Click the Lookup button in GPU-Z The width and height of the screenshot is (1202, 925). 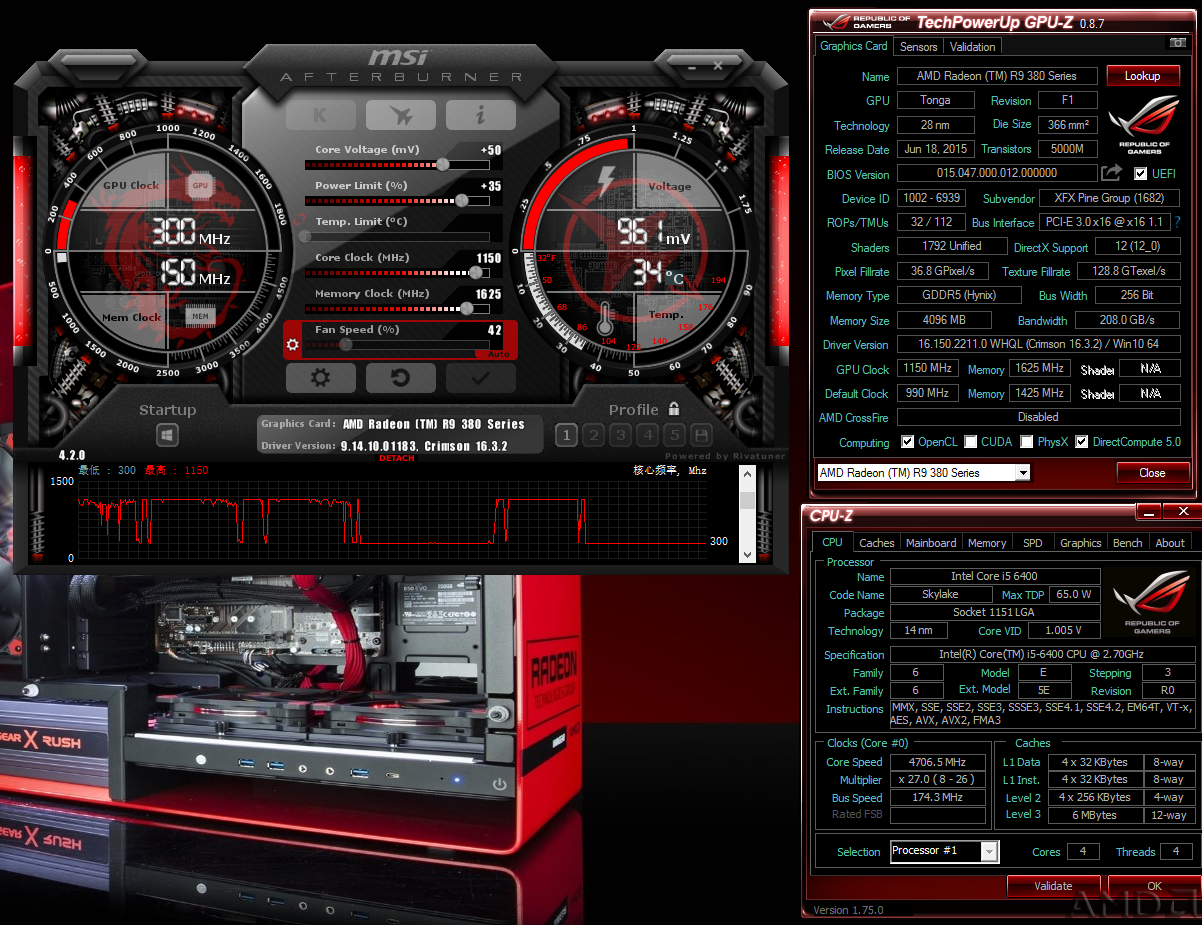tap(1142, 76)
